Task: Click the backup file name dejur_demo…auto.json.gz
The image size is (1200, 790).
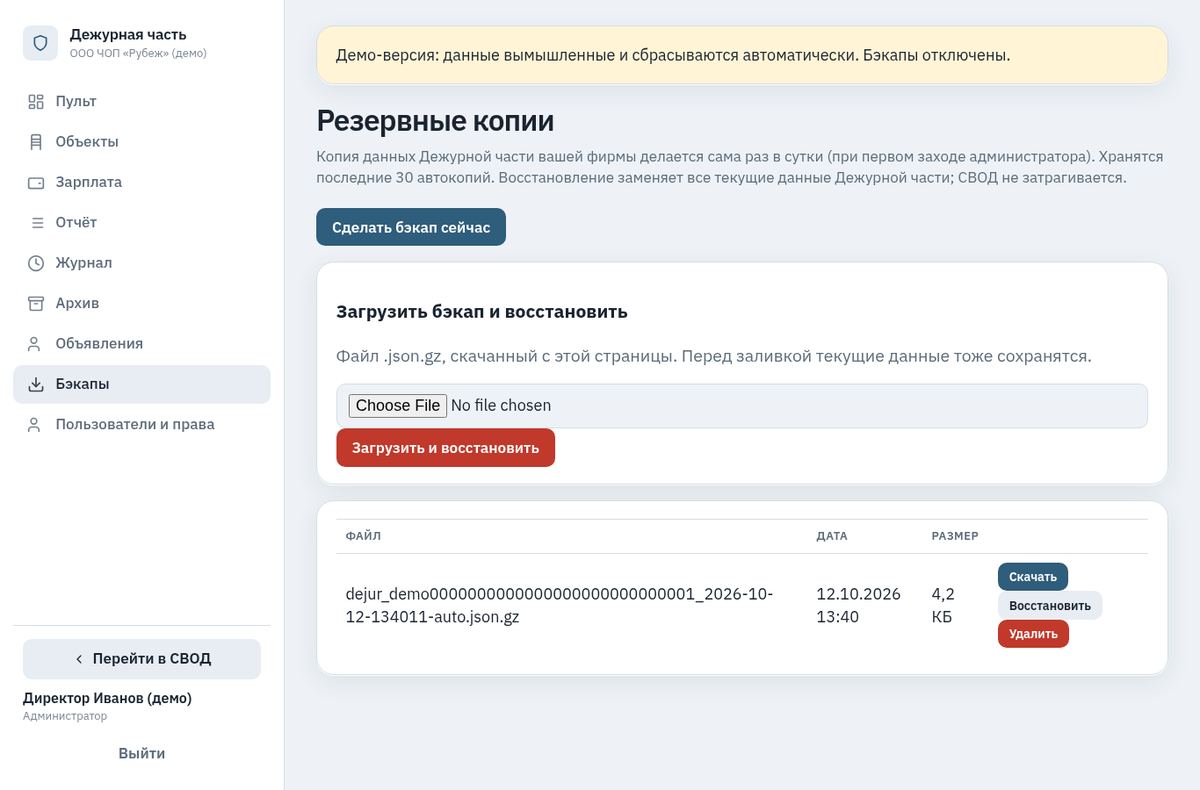Action: 559,605
